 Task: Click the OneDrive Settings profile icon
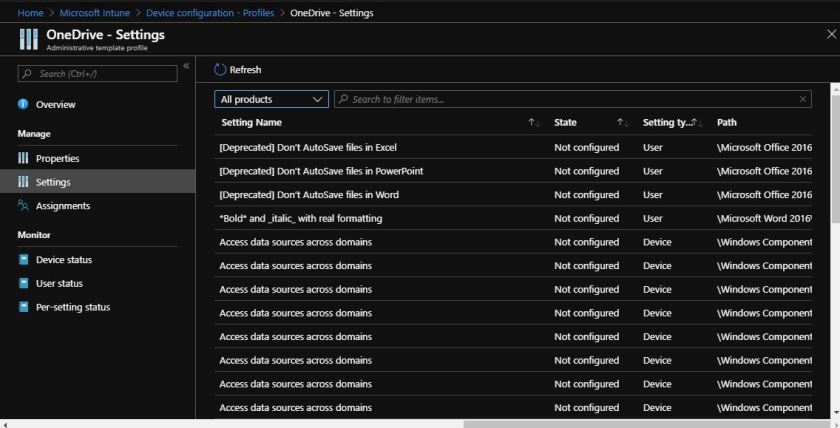(28, 39)
